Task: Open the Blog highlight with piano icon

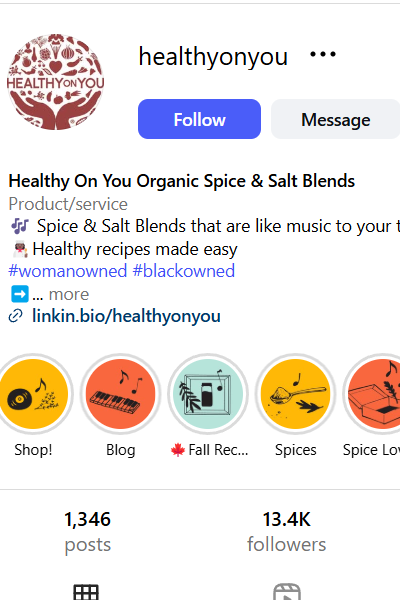Action: (121, 394)
